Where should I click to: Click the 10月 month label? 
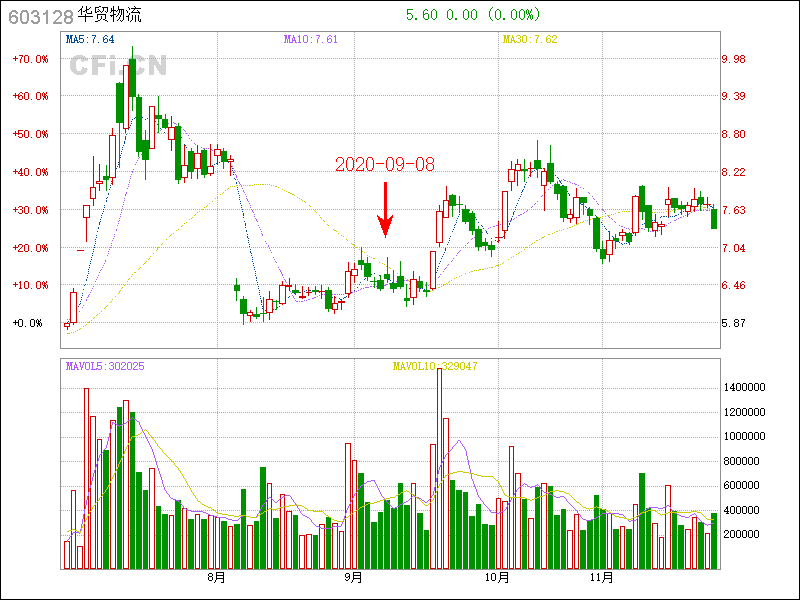click(x=497, y=578)
